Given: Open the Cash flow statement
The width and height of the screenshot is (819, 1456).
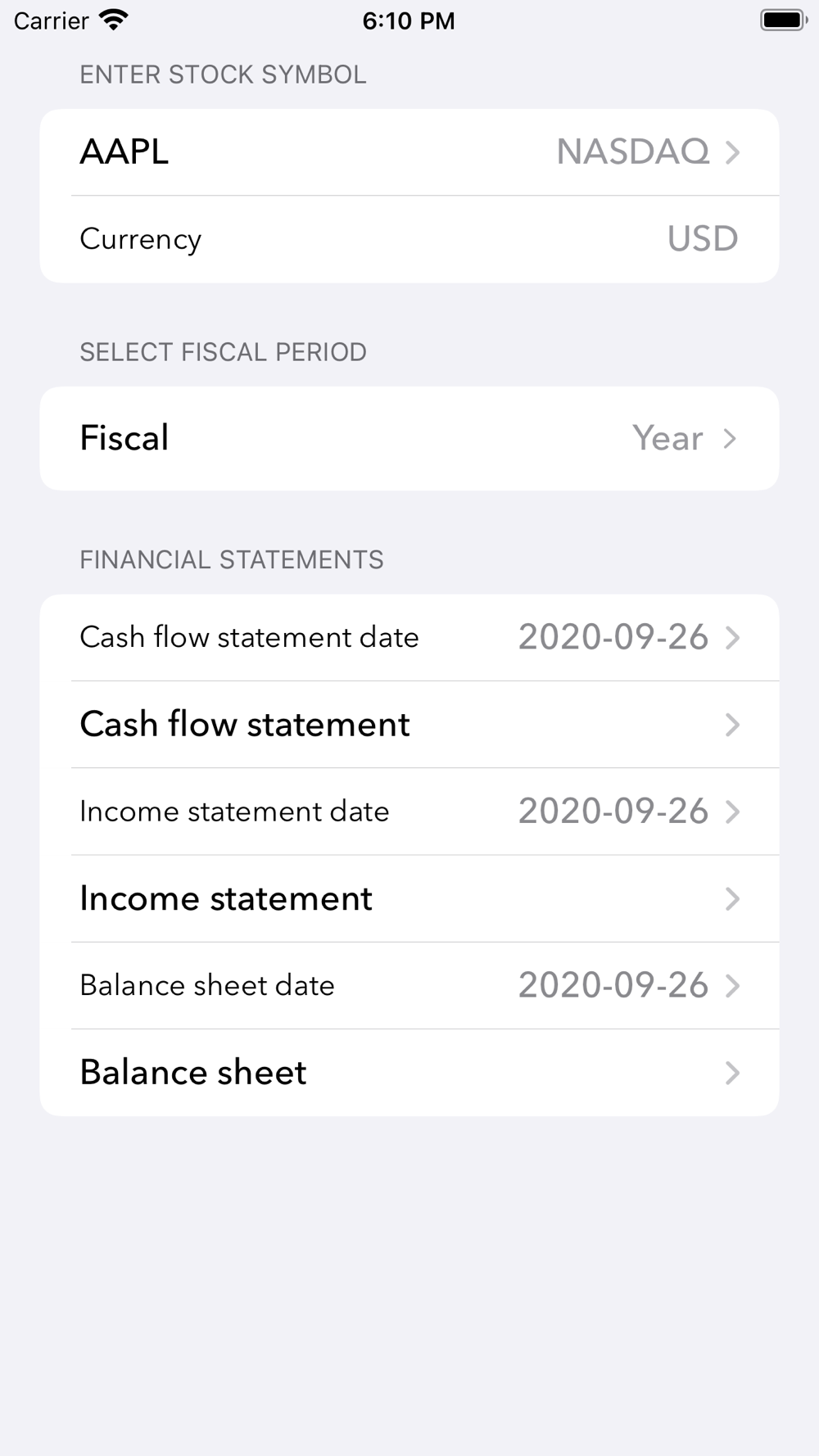Looking at the screenshot, I should coord(409,725).
